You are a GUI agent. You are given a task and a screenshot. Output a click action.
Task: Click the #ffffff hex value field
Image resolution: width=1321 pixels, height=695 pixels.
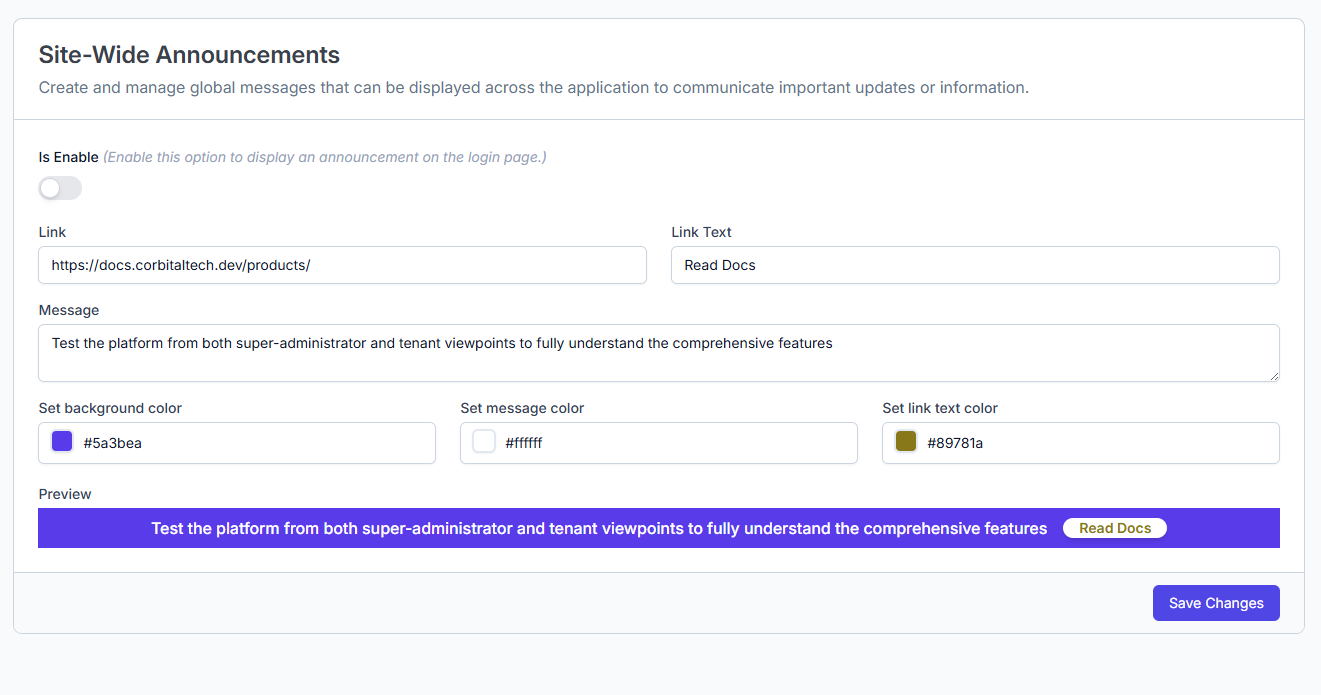(677, 443)
